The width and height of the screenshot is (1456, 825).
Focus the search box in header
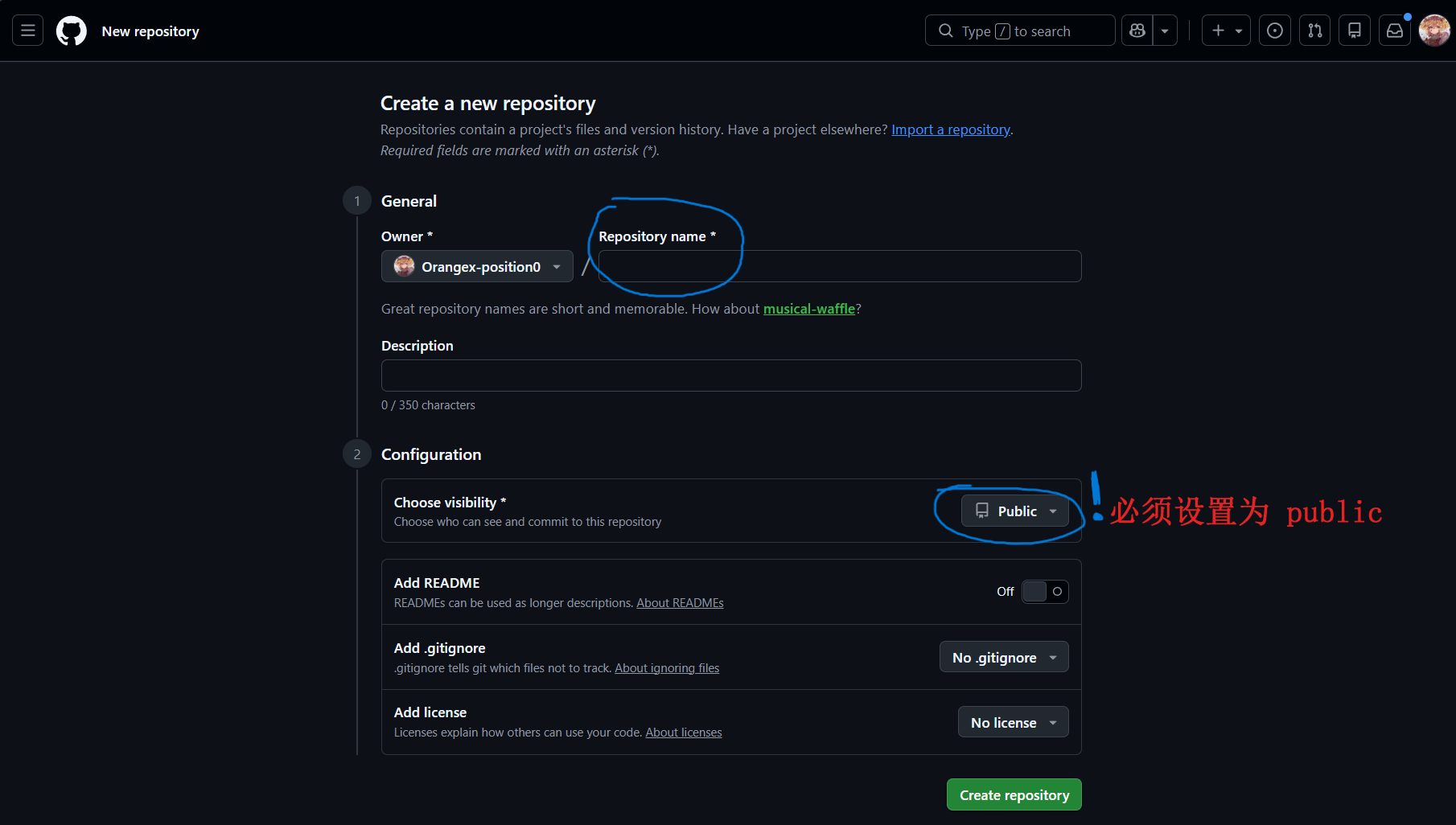pyautogui.click(x=1020, y=31)
